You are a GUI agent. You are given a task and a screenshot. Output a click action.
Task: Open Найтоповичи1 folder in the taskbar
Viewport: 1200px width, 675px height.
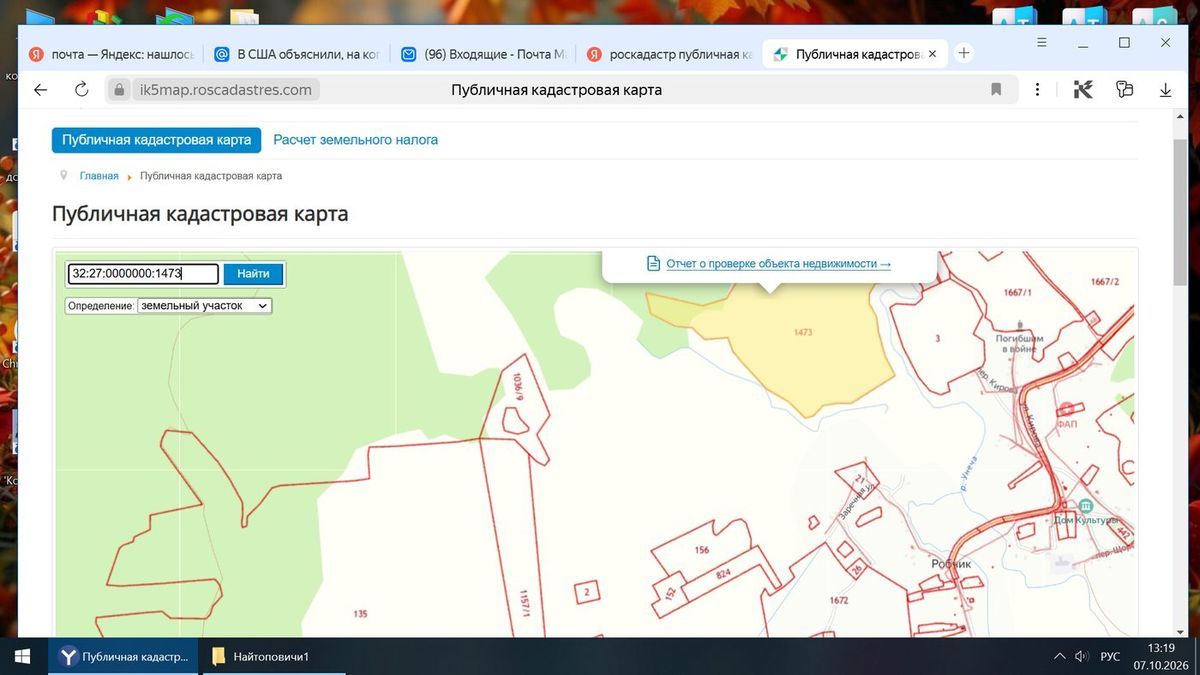click(x=270, y=656)
